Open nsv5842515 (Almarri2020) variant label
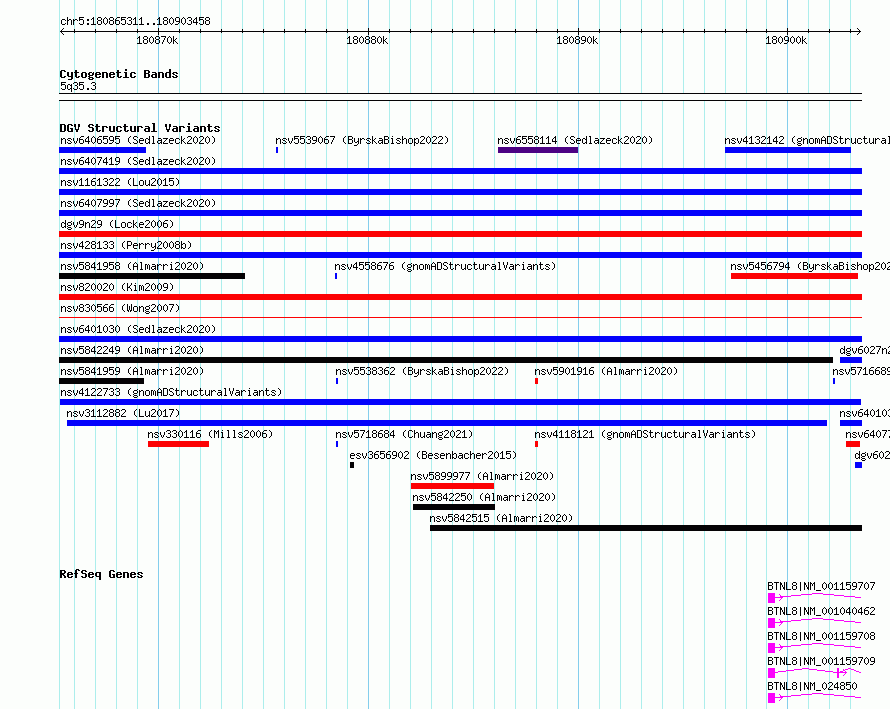 point(501,518)
